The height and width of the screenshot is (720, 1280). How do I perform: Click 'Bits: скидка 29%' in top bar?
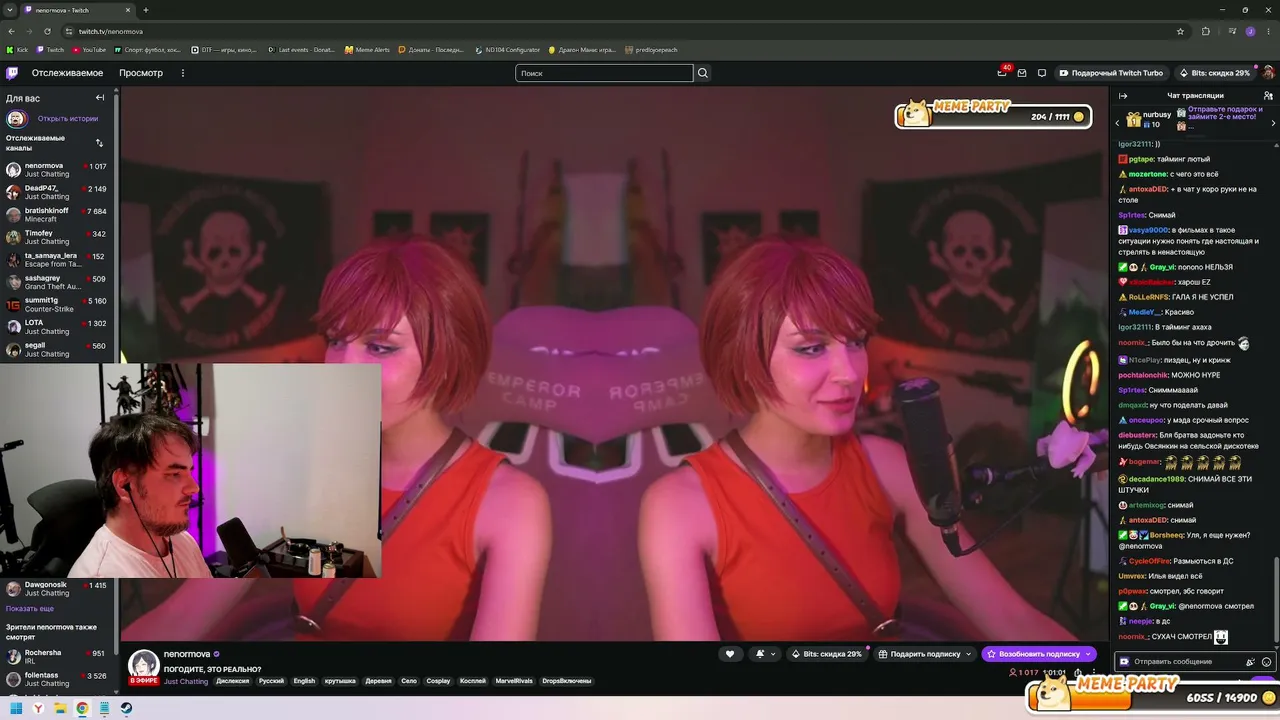pos(1214,73)
